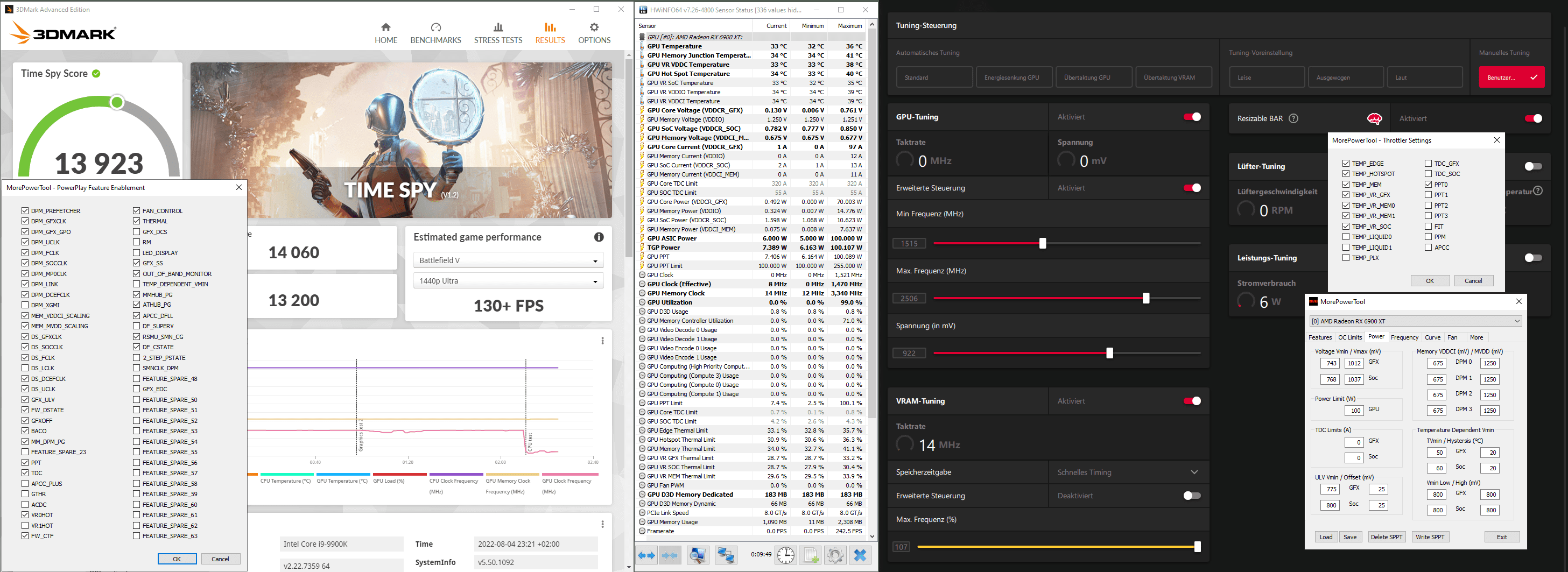
Task: Click HWiNFO monitor with magnifier button
Action: tap(698, 555)
